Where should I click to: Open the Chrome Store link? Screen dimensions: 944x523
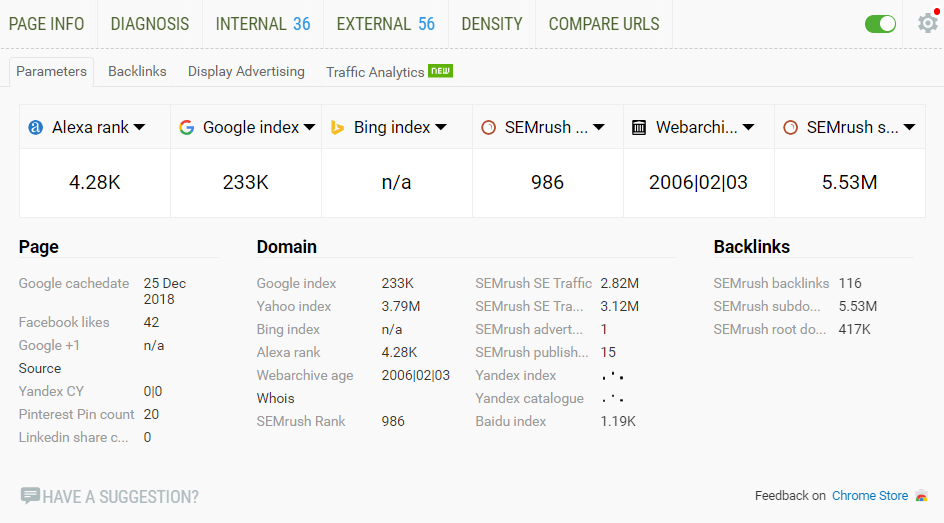point(870,496)
